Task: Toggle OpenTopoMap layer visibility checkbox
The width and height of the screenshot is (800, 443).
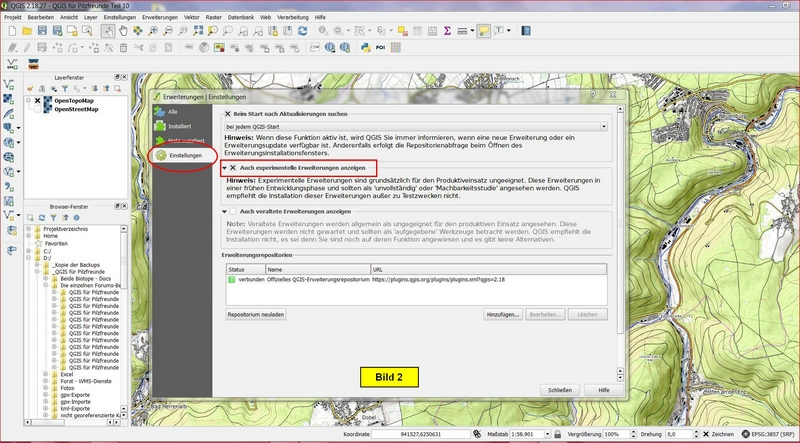Action: [38, 101]
